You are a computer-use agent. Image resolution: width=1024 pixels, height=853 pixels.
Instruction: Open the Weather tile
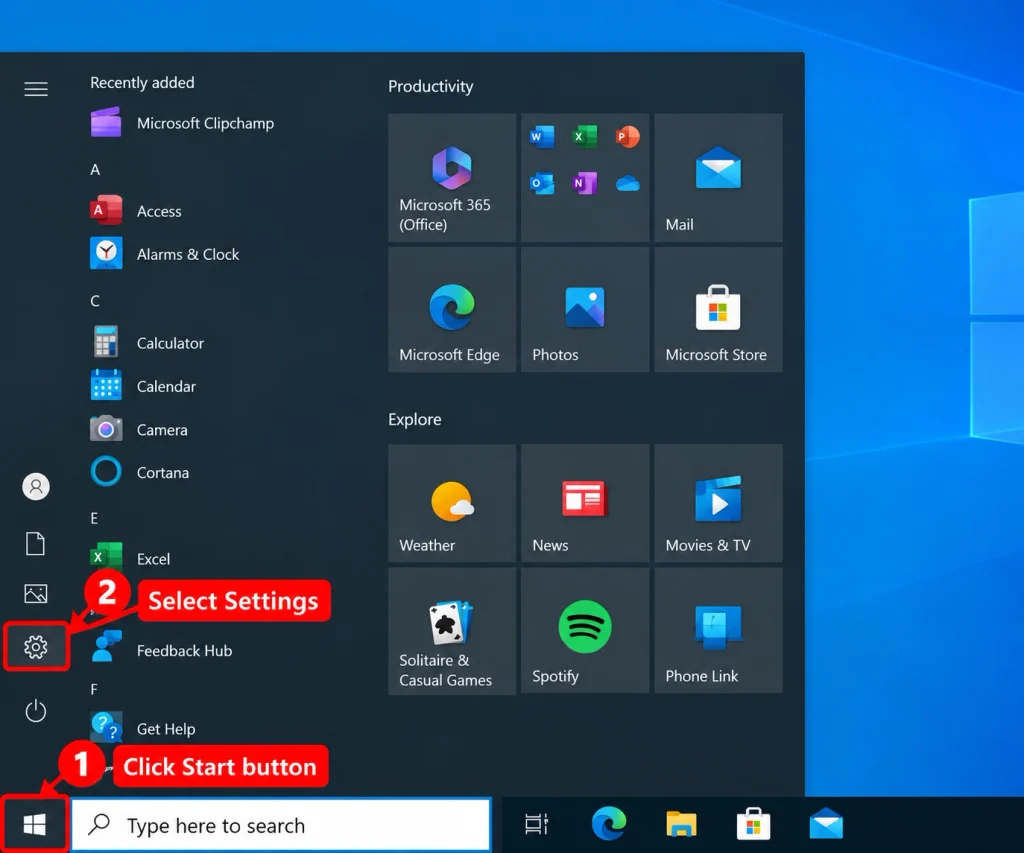click(x=452, y=503)
